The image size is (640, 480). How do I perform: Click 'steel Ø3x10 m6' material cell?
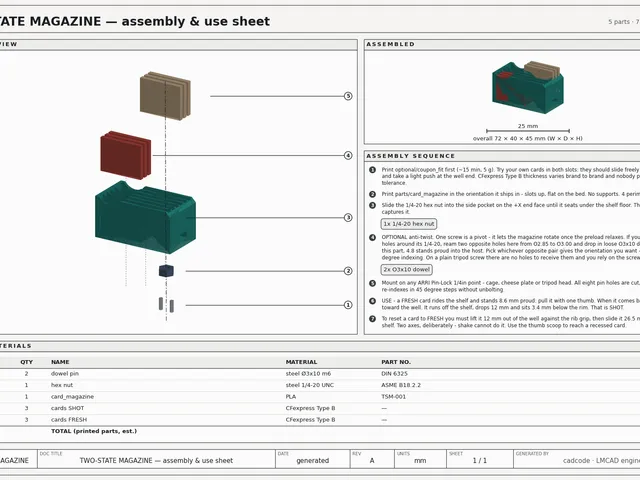308,373
